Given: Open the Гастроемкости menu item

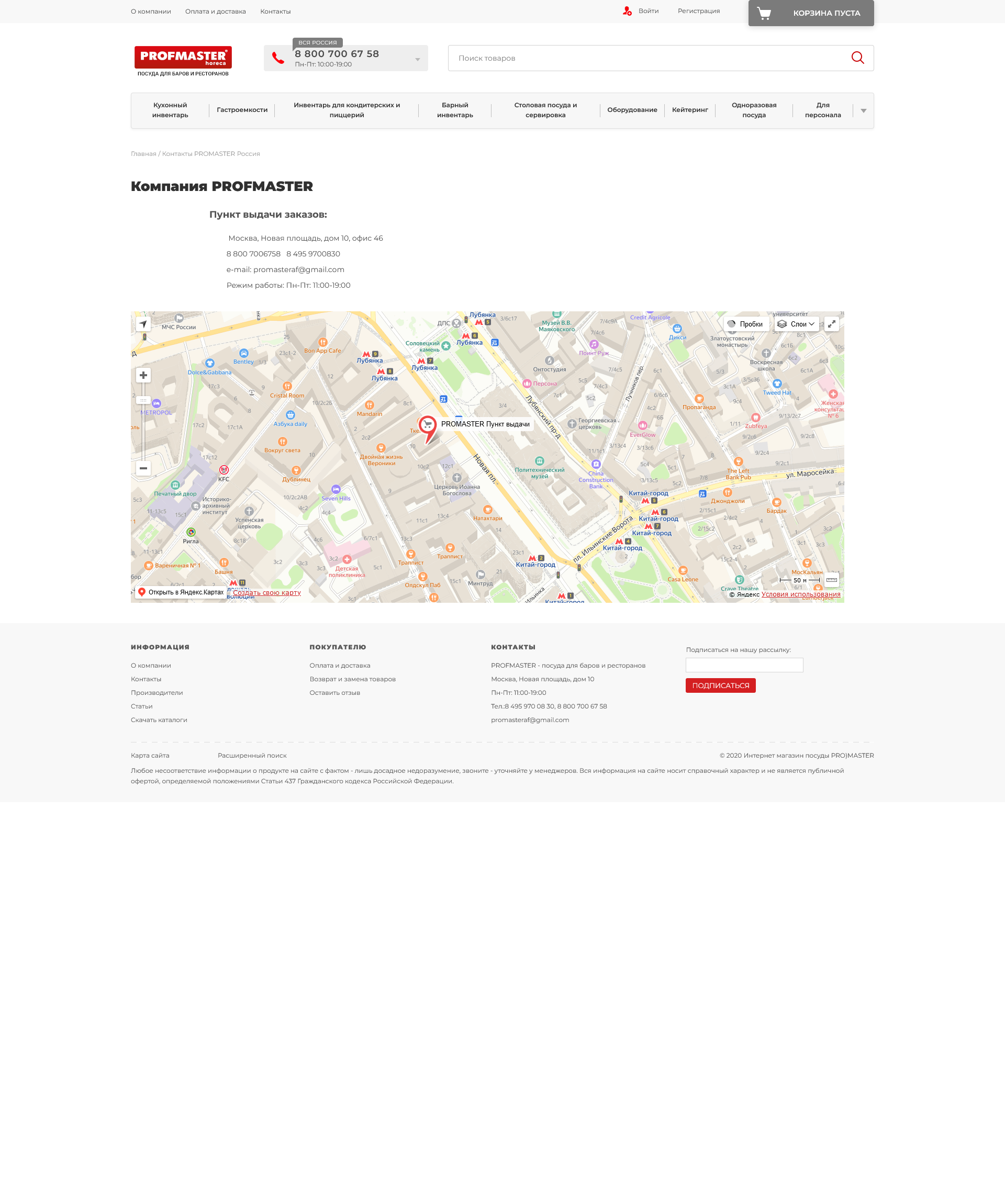Looking at the screenshot, I should tap(242, 110).
